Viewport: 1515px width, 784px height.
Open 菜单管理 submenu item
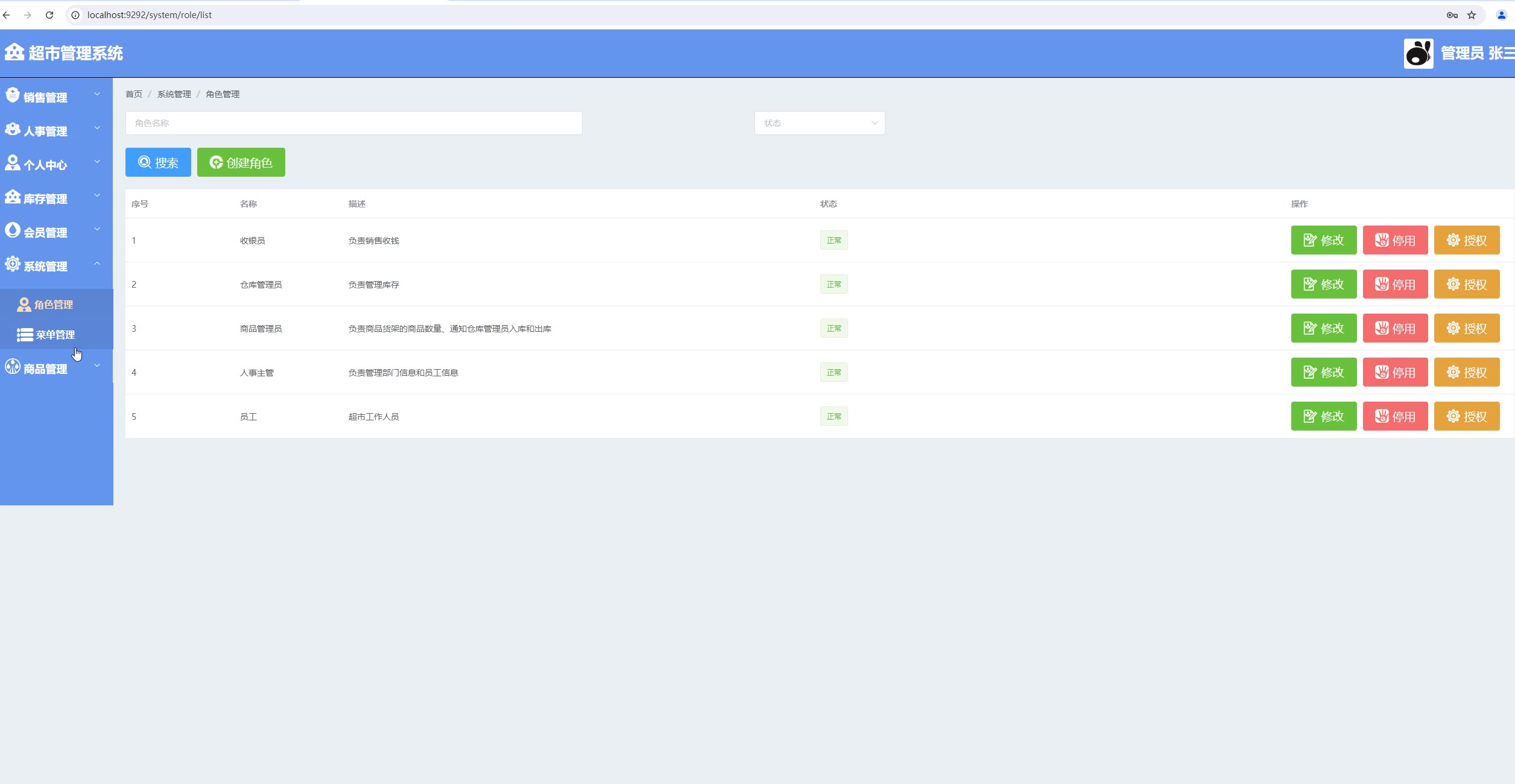tap(54, 335)
